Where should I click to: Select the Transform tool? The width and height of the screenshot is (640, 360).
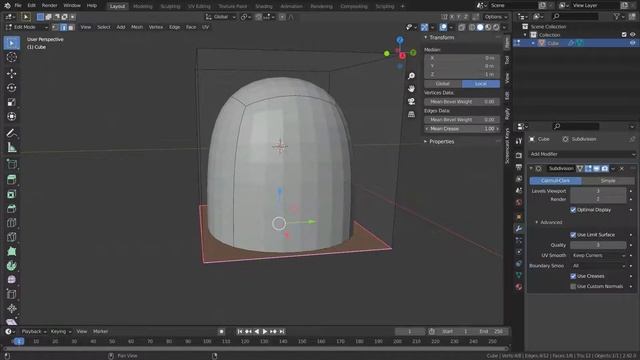[11, 116]
